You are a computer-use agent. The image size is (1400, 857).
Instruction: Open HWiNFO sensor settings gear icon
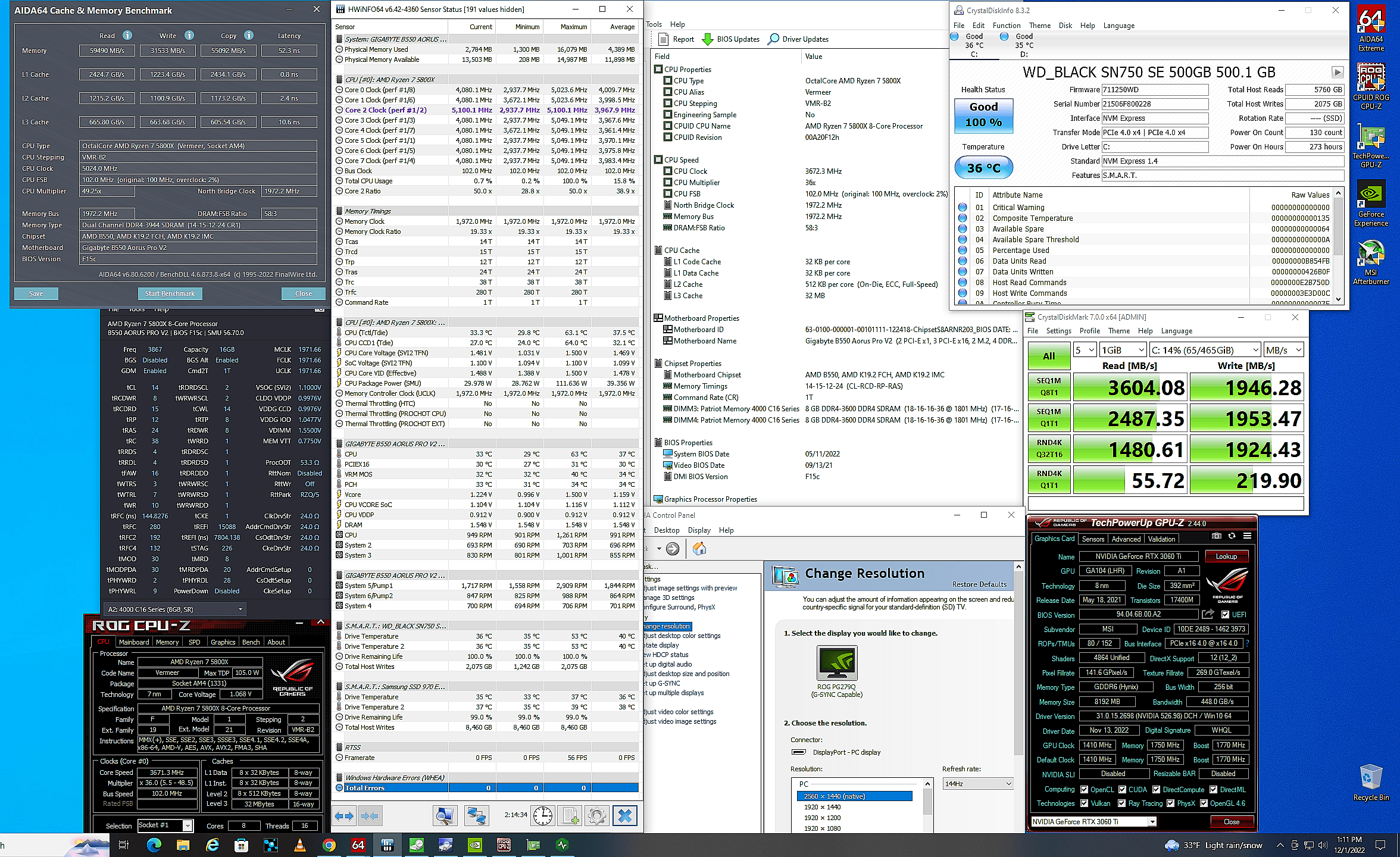(597, 816)
